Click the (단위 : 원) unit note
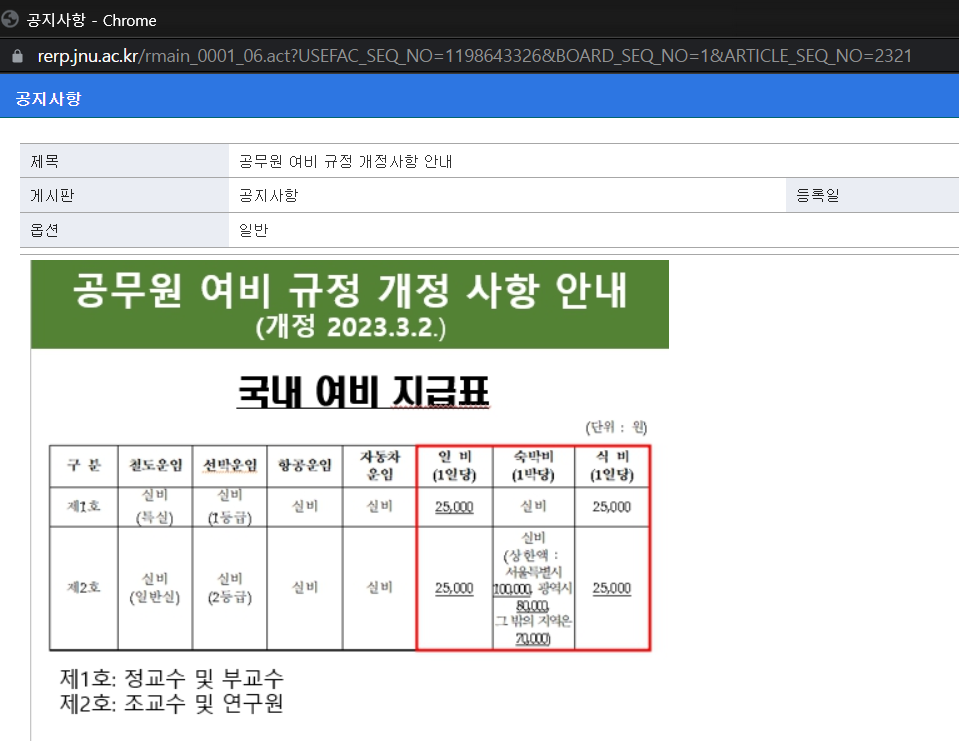Image resolution: width=959 pixels, height=741 pixels. 616,427
